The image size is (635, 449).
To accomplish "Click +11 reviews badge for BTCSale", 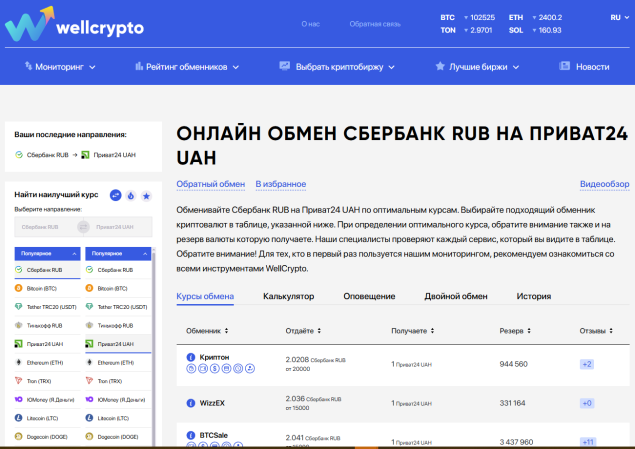I will tap(588, 442).
